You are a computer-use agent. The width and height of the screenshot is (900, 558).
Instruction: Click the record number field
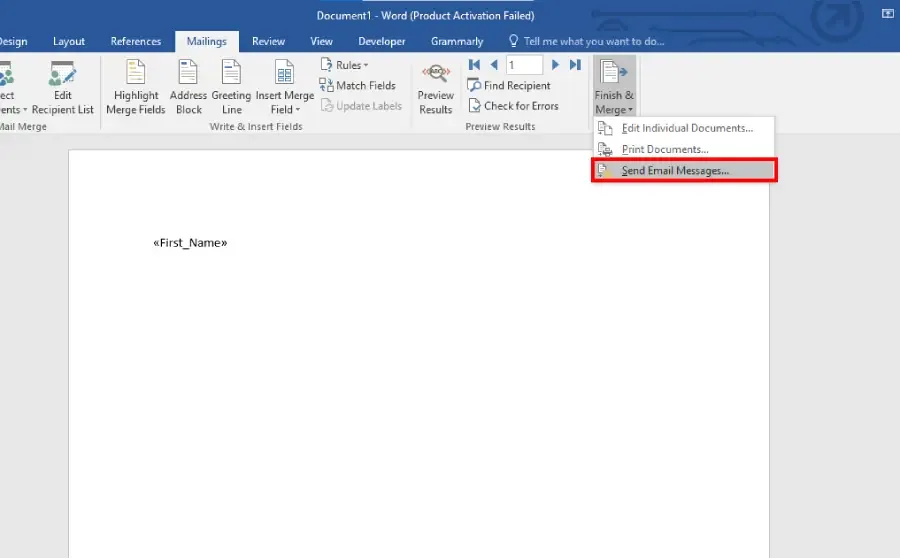(x=525, y=65)
